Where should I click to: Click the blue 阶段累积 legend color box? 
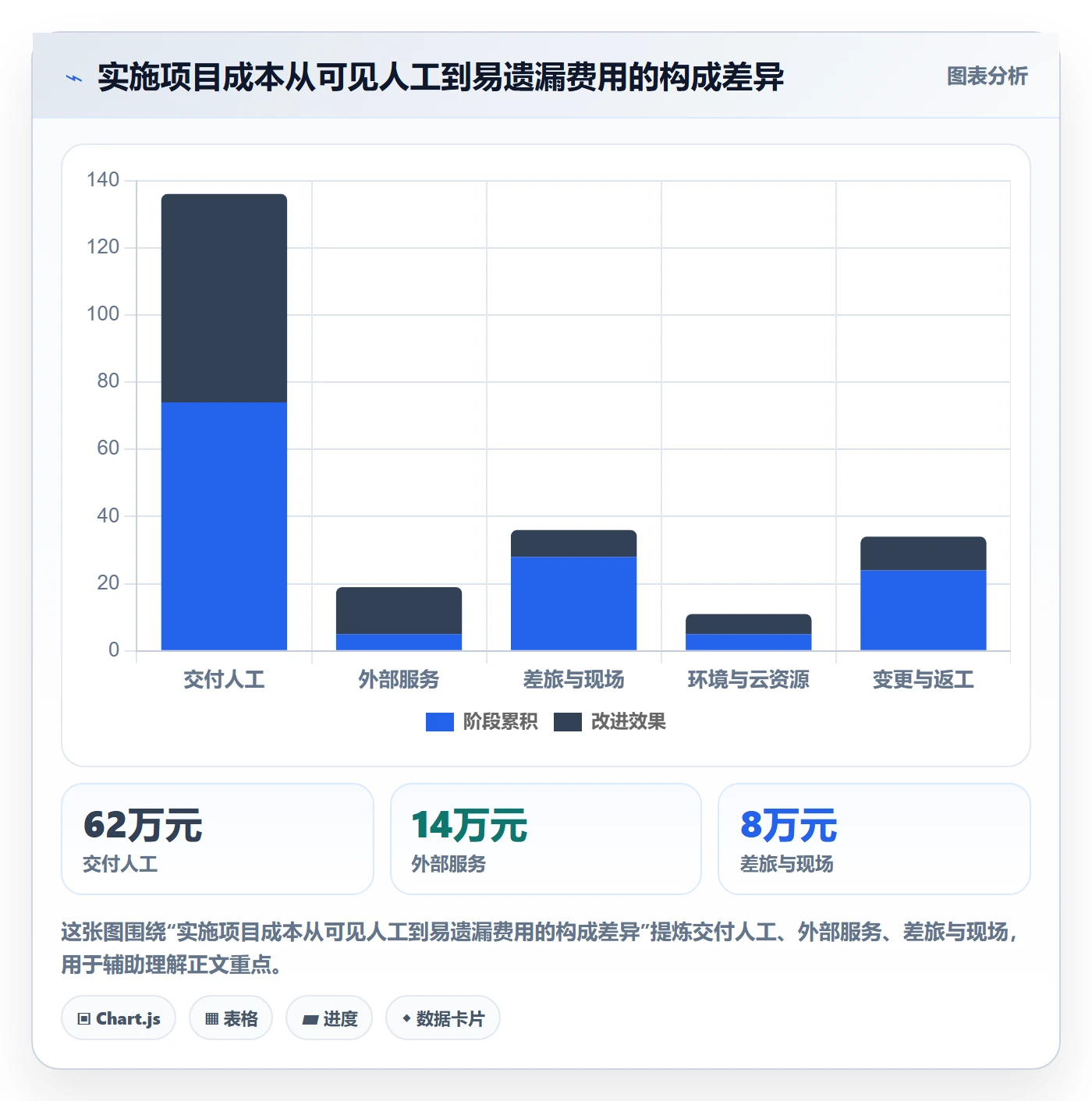pyautogui.click(x=440, y=722)
